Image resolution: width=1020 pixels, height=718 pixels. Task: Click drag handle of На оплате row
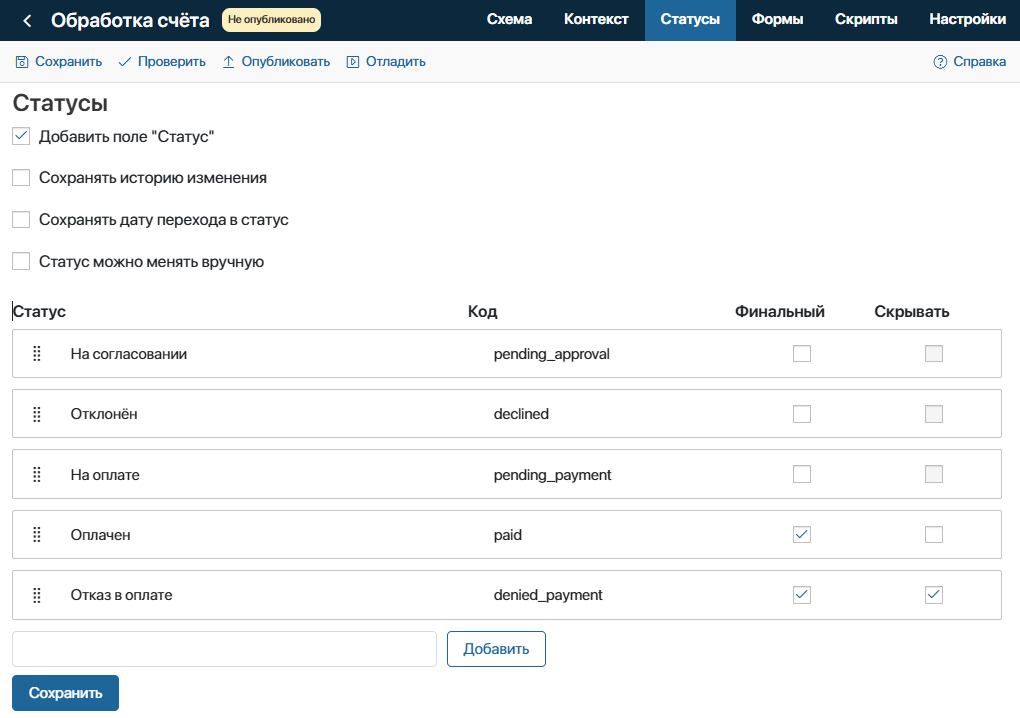pyautogui.click(x=37, y=474)
